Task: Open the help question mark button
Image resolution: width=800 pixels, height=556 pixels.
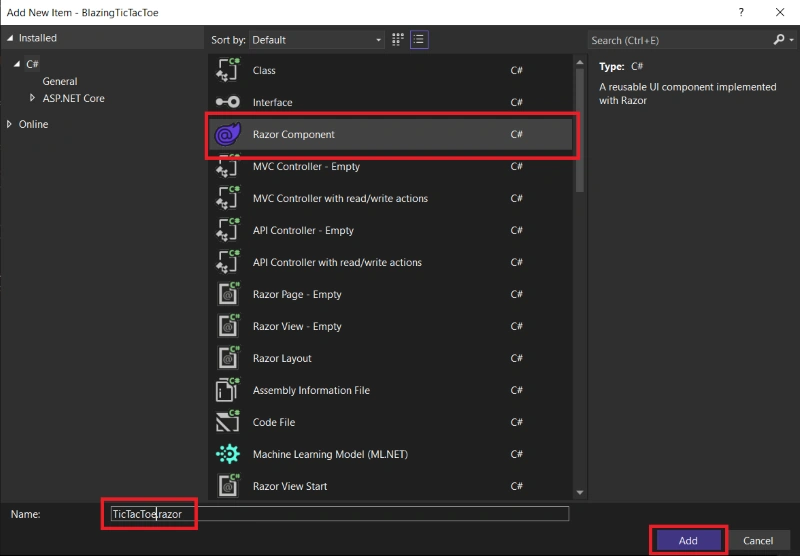Action: click(741, 12)
